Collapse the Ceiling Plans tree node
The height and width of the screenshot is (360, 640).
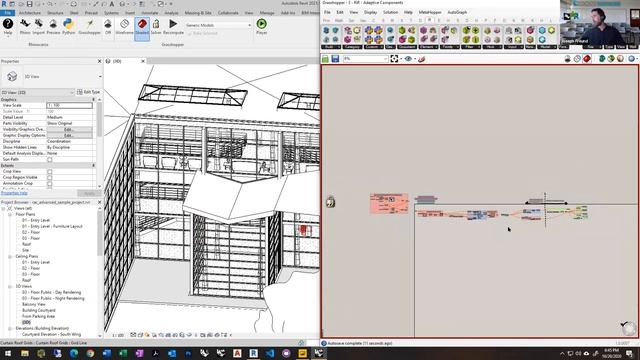pyautogui.click(x=10, y=256)
